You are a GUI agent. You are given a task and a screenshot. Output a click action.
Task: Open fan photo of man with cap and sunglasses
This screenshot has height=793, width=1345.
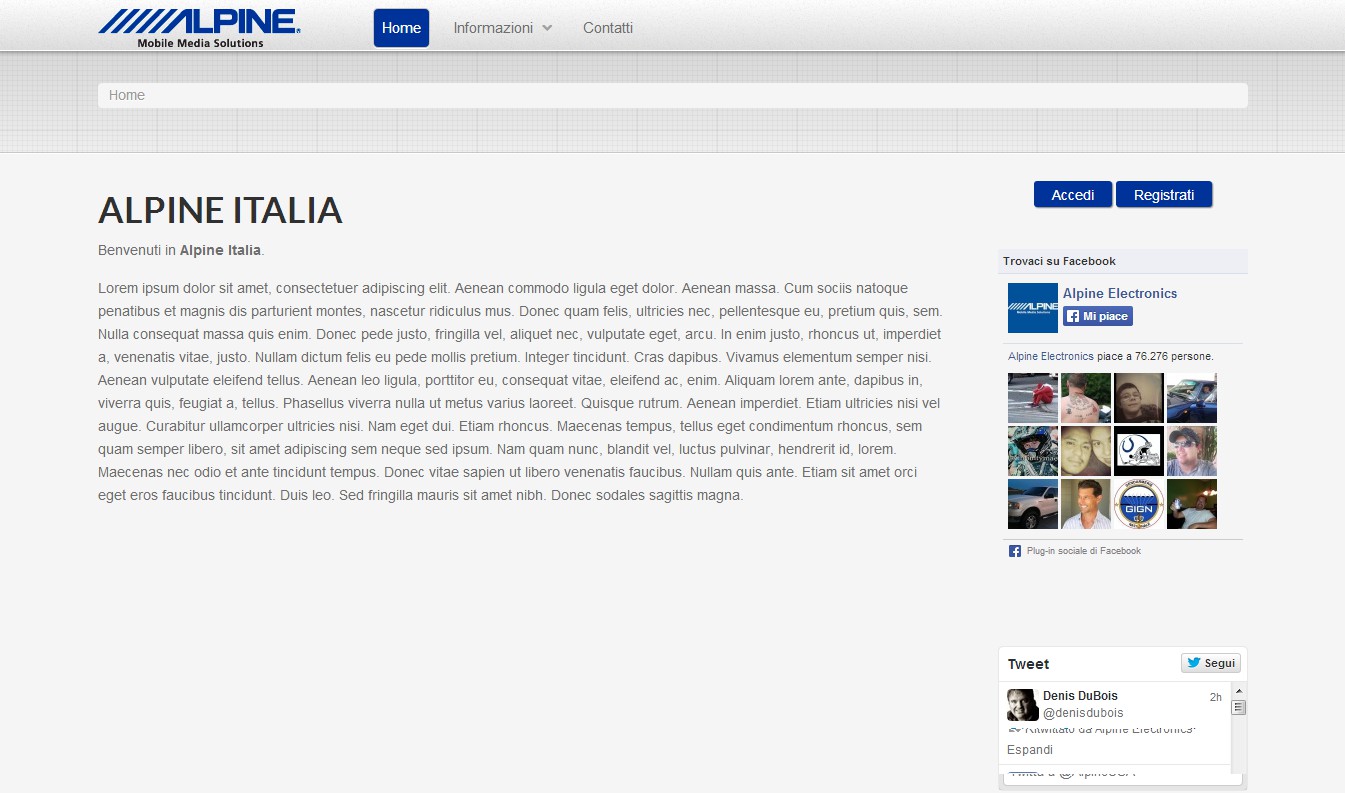[1192, 451]
